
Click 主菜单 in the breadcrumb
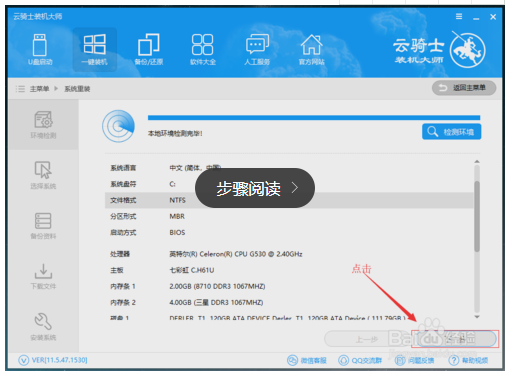pos(39,89)
